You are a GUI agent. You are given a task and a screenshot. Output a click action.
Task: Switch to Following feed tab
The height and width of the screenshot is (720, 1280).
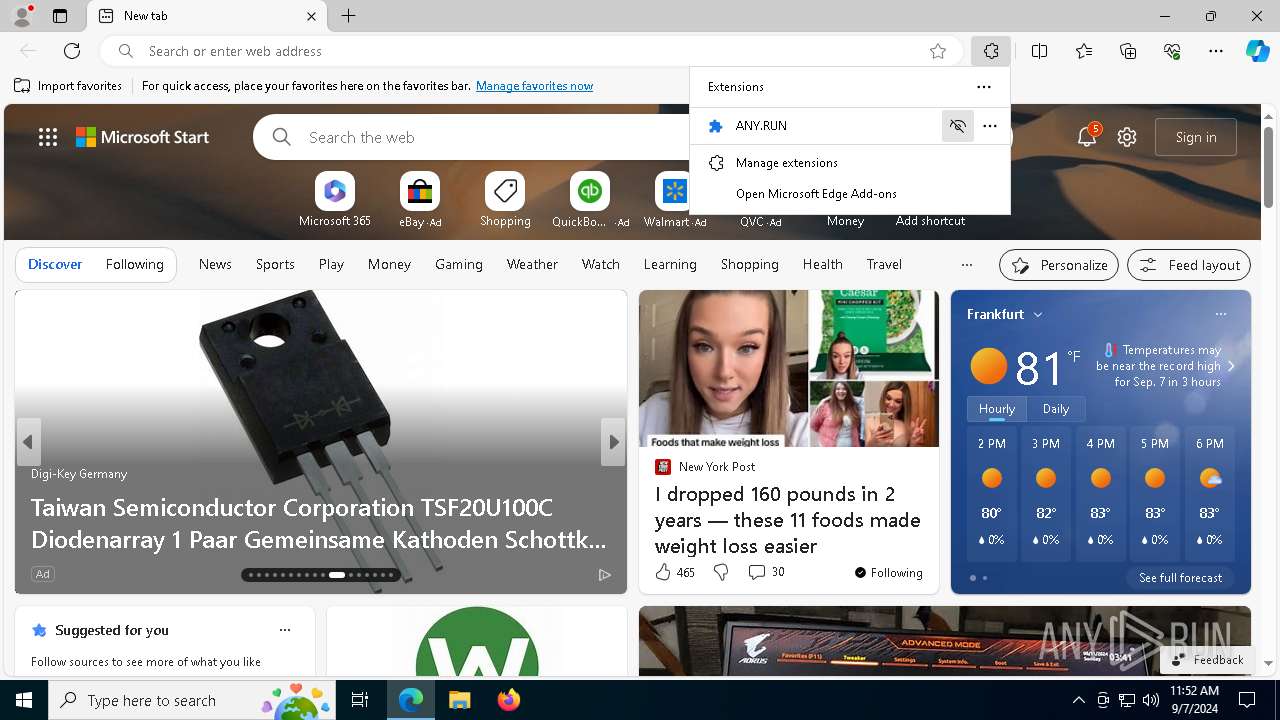point(134,264)
